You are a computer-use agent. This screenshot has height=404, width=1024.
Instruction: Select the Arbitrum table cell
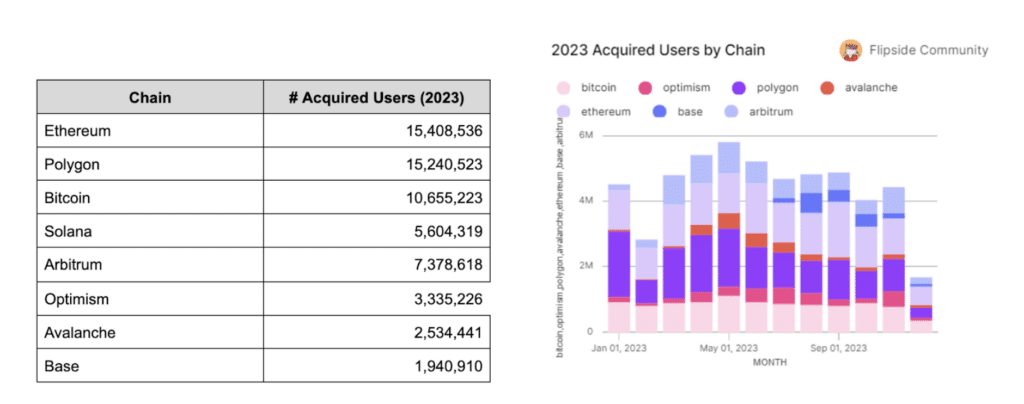click(x=150, y=265)
